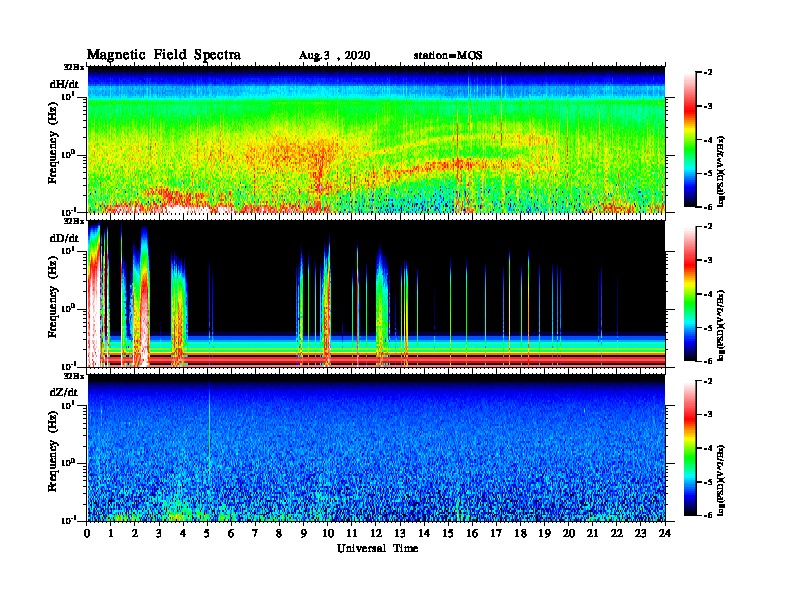This screenshot has width=792, height=612.
Task: Click the hour 13 tick label
Action: (x=400, y=533)
